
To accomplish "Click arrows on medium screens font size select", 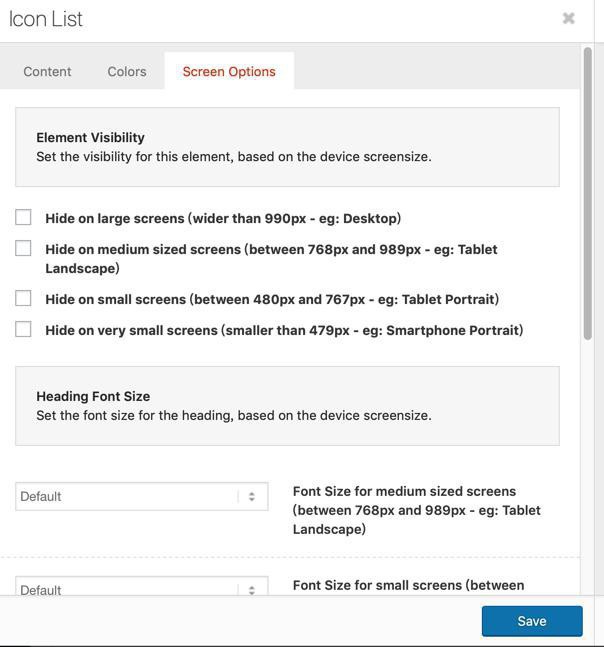I will coord(251,496).
